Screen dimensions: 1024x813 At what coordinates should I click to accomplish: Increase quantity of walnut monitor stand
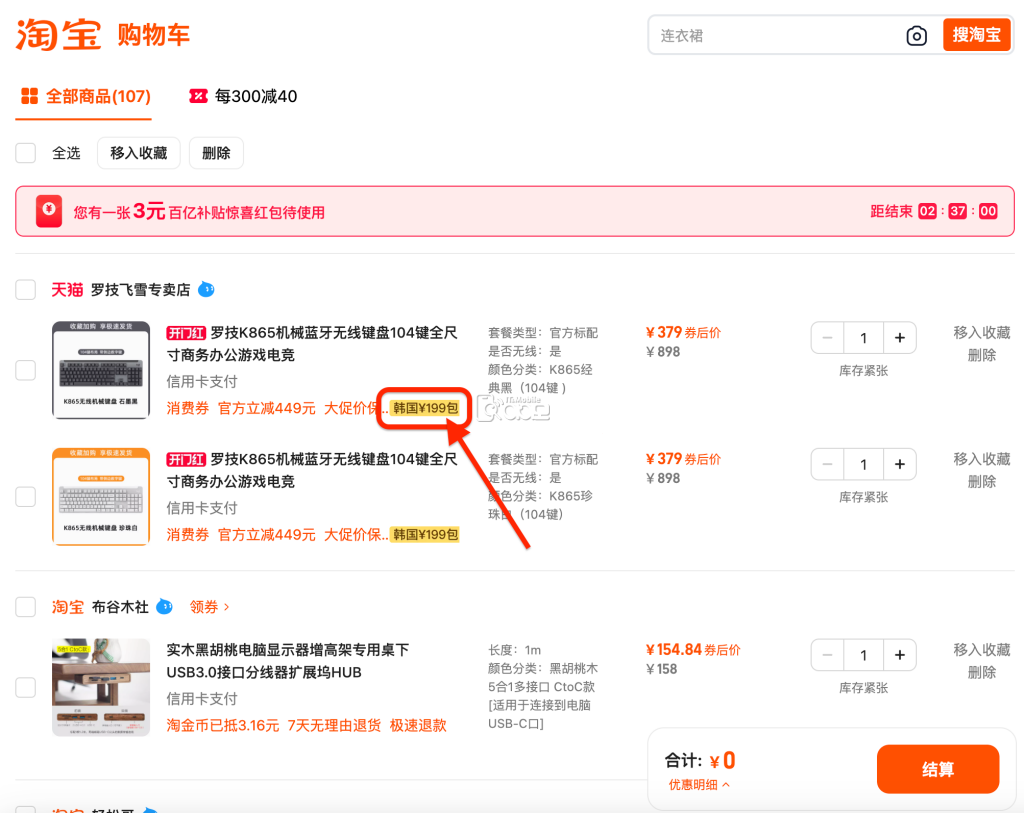tap(899, 655)
